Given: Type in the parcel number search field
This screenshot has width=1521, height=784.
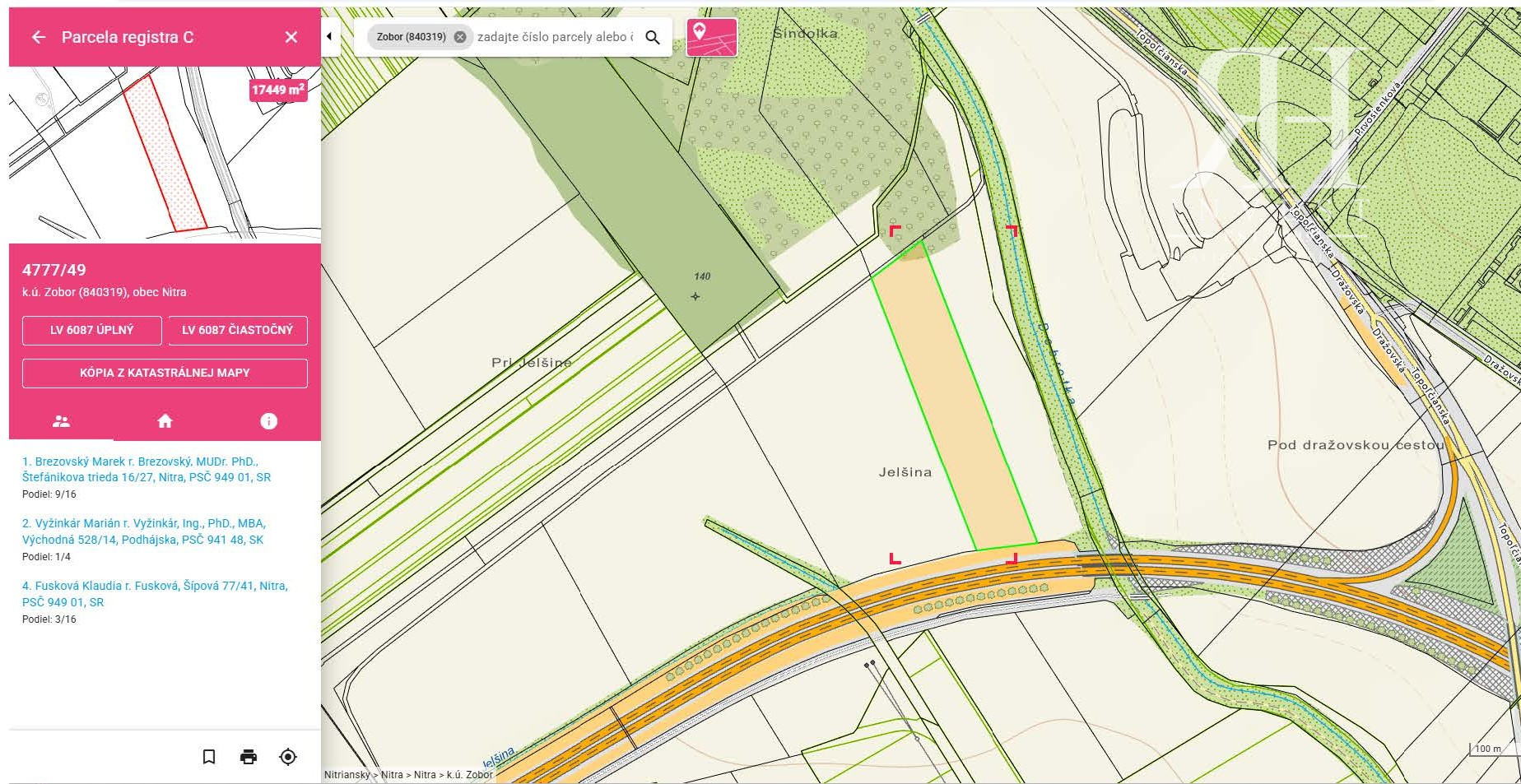Looking at the screenshot, I should [555, 37].
